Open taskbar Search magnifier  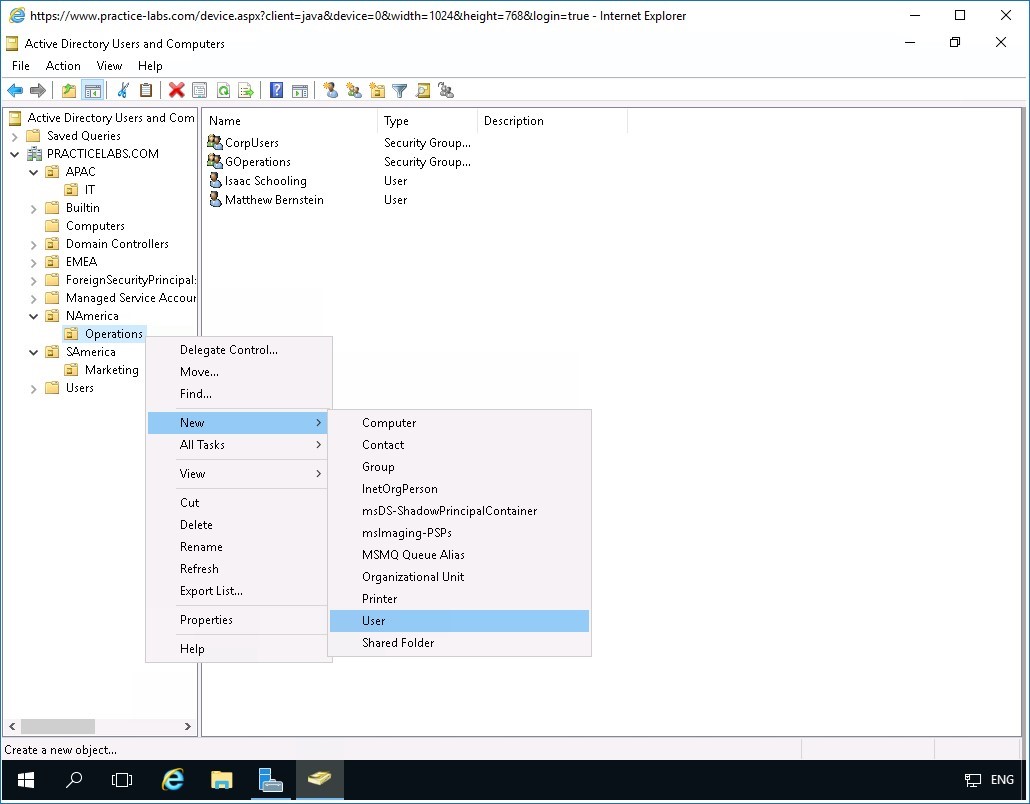(74, 780)
